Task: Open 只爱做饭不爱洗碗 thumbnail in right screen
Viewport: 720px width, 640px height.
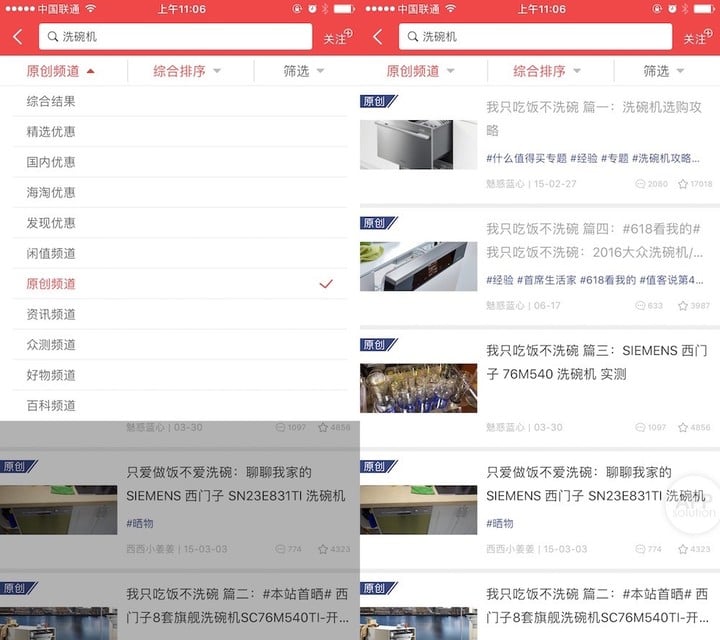Action: coord(418,510)
